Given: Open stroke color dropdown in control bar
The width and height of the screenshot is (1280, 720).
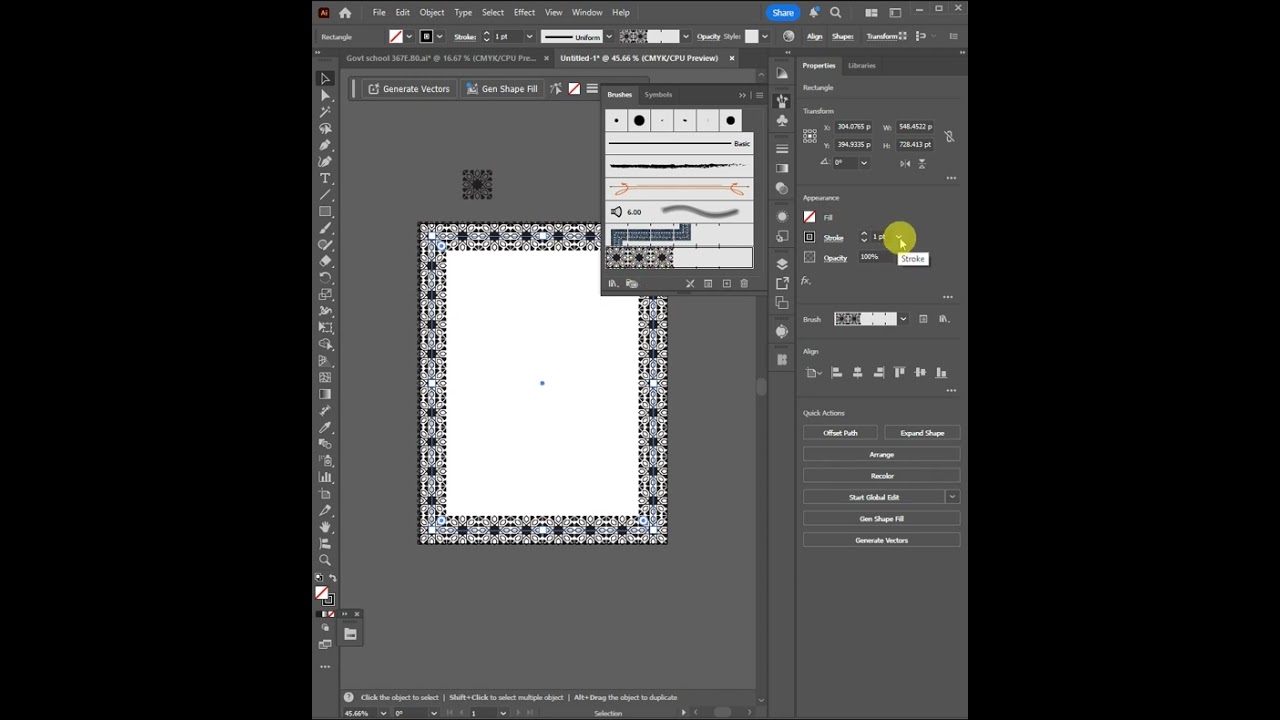Looking at the screenshot, I should [440, 37].
